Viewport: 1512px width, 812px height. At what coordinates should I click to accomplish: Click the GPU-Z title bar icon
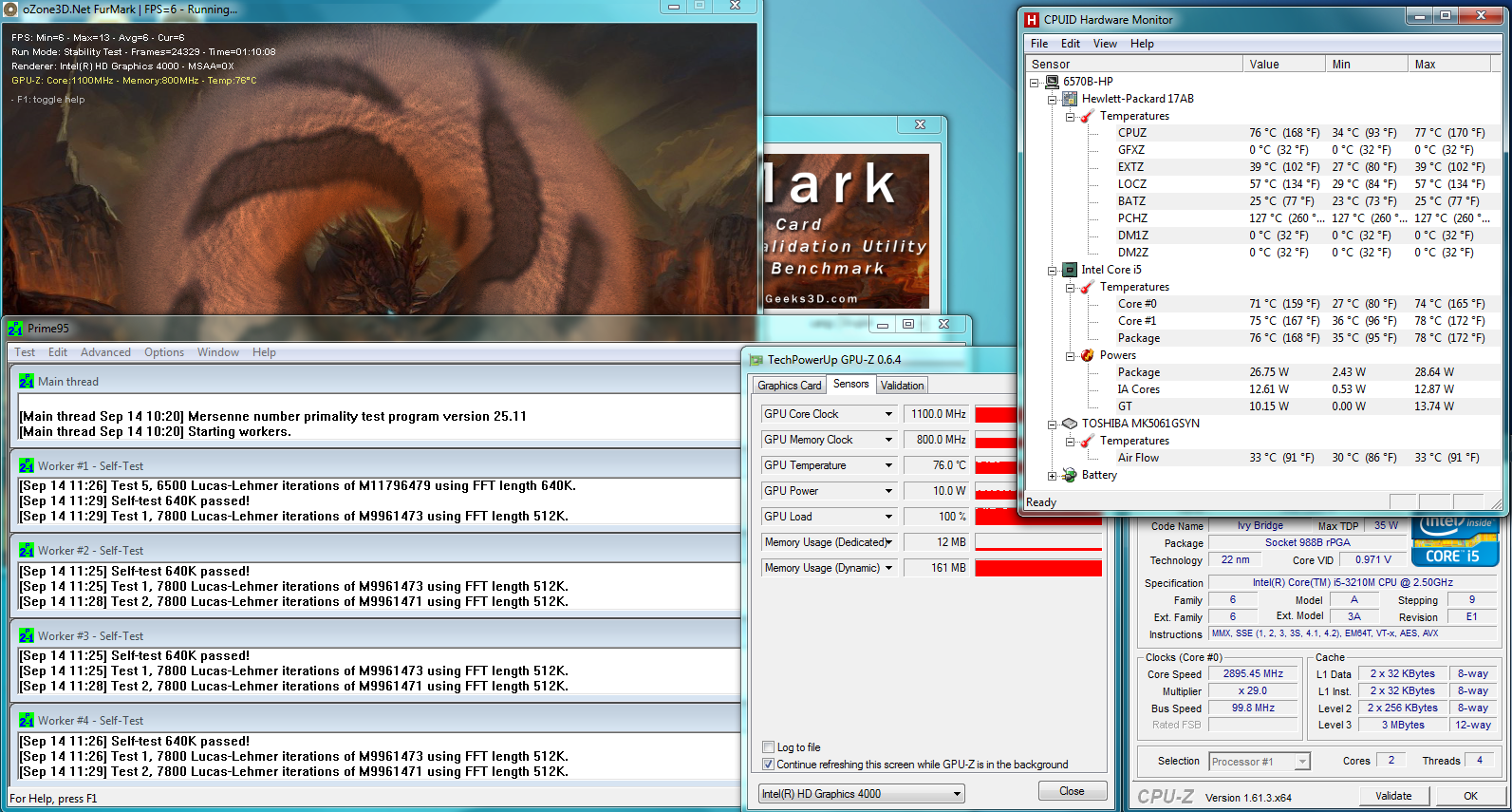(x=756, y=360)
